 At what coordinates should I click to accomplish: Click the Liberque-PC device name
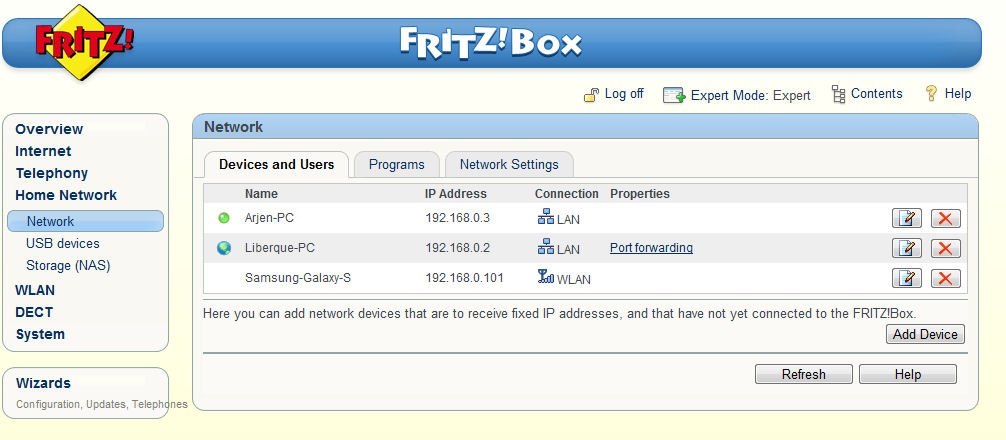click(280, 248)
